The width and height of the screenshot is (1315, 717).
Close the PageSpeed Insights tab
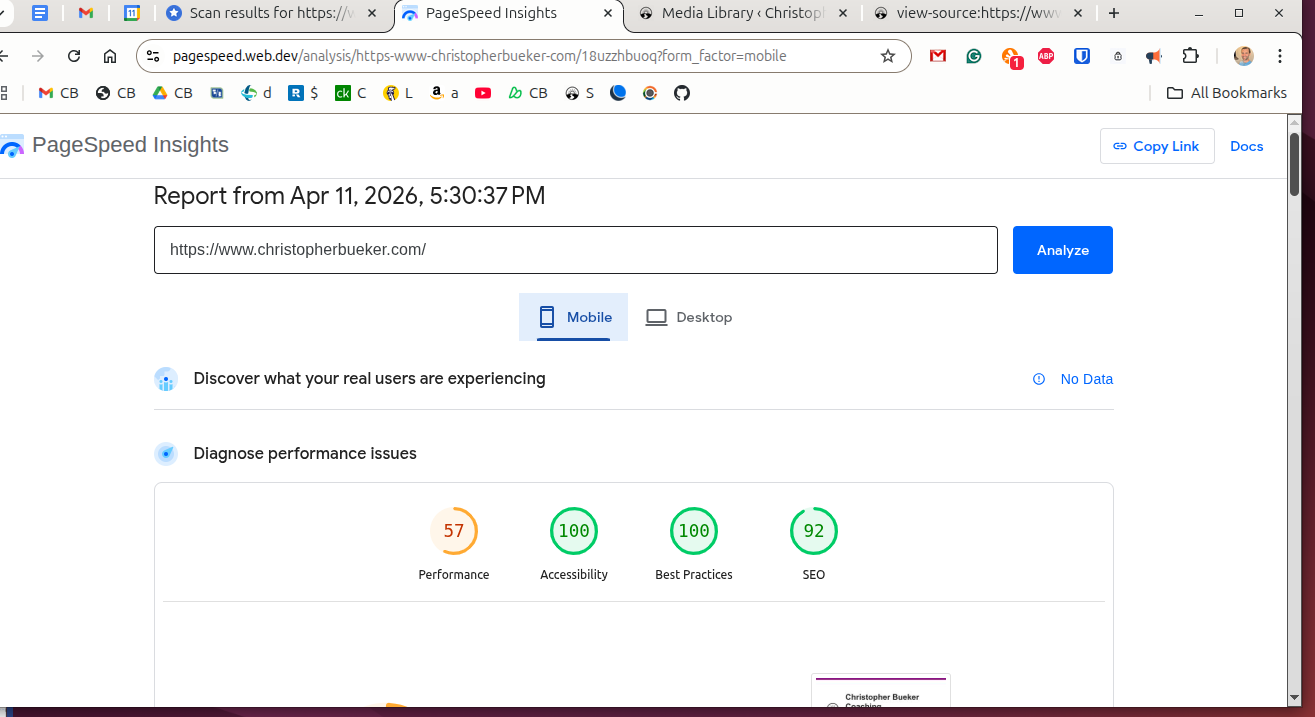pos(606,13)
